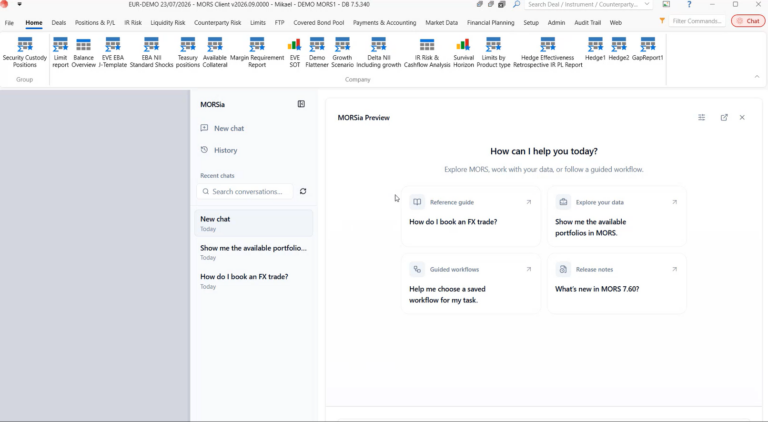768x422 pixels.
Task: Switch to the FTP tab
Action: click(279, 23)
